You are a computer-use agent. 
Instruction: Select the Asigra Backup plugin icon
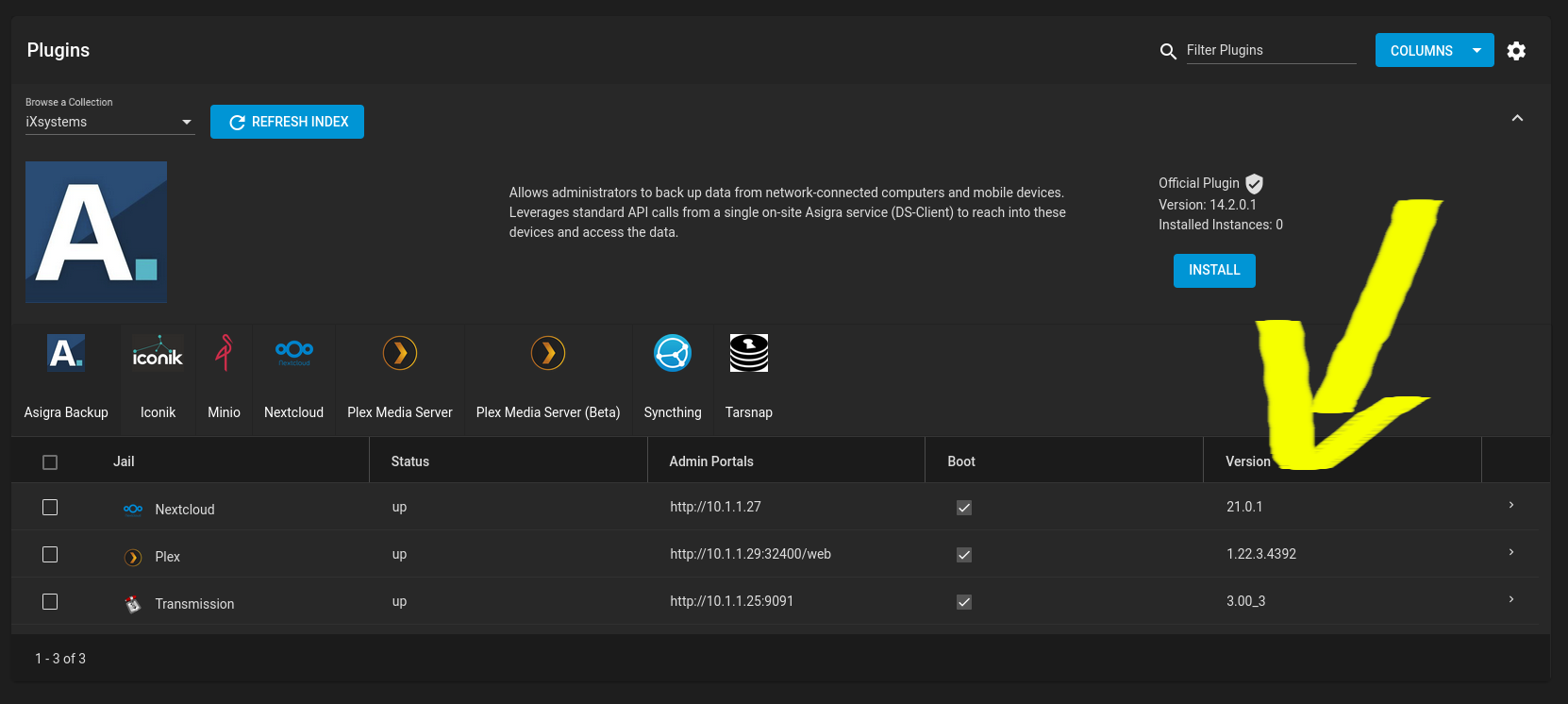coord(66,353)
